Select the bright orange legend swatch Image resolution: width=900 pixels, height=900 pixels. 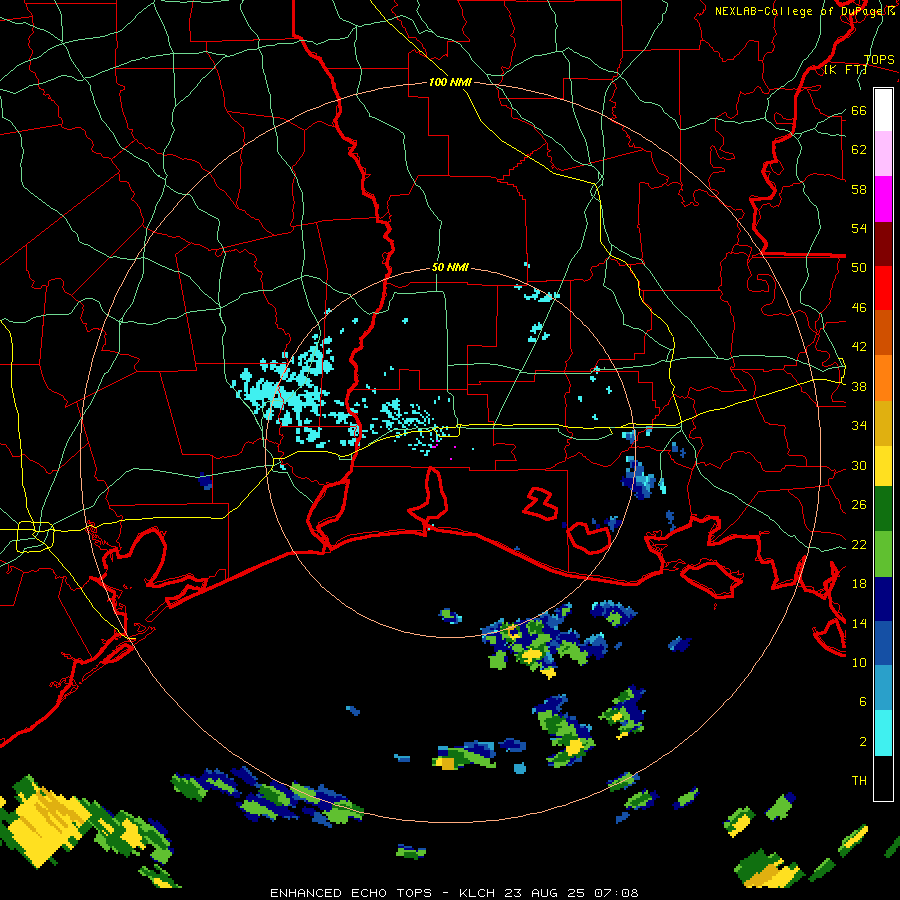click(883, 378)
